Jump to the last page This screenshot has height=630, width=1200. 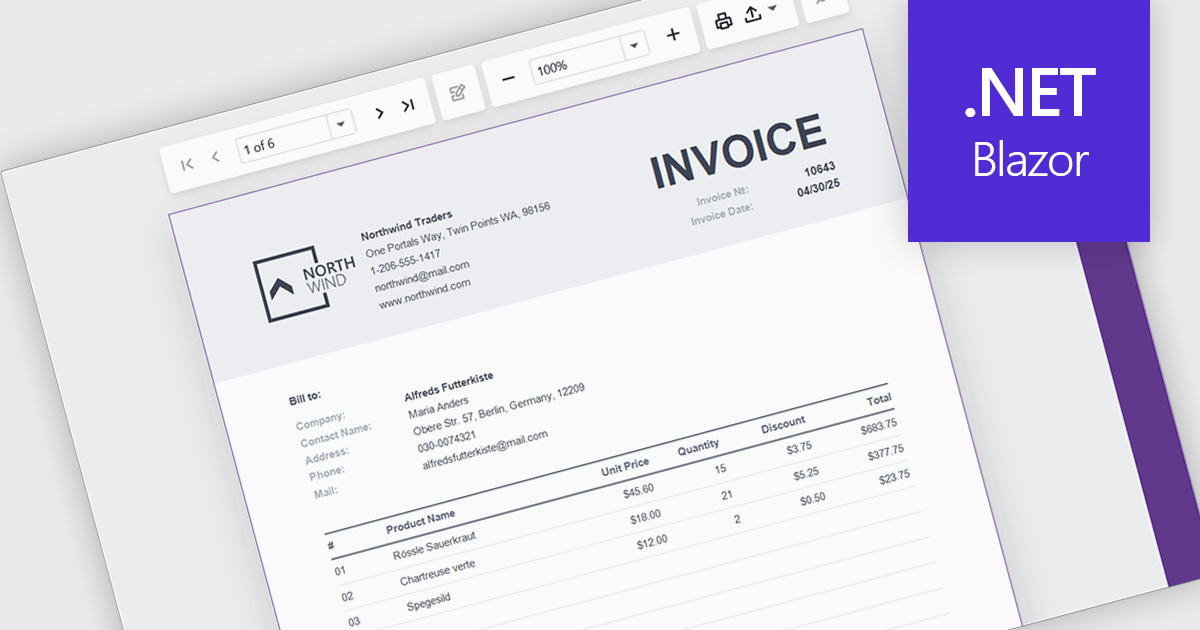408,106
